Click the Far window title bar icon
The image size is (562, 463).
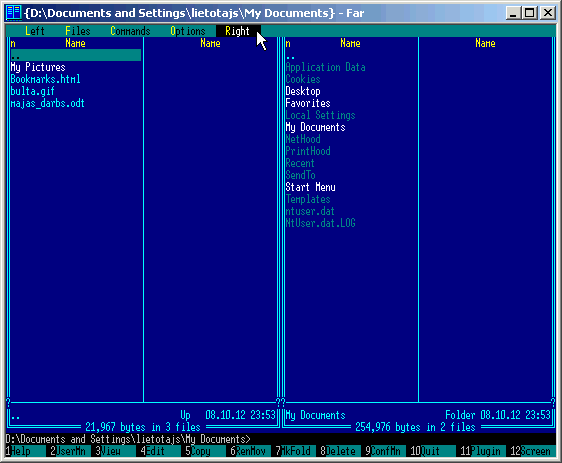click(x=14, y=13)
